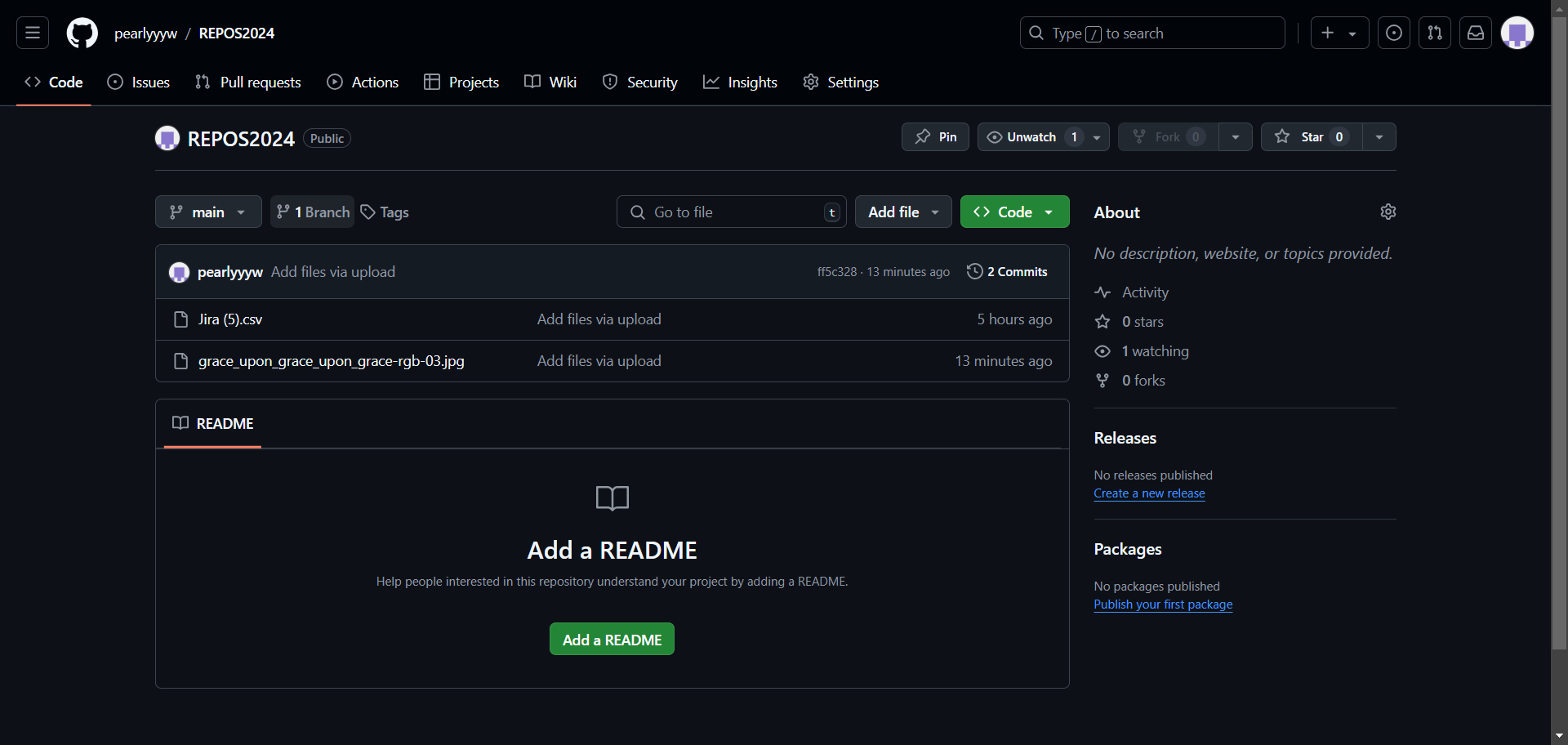Open the notifications inbox icon
This screenshot has height=745, width=1568.
pos(1475,33)
